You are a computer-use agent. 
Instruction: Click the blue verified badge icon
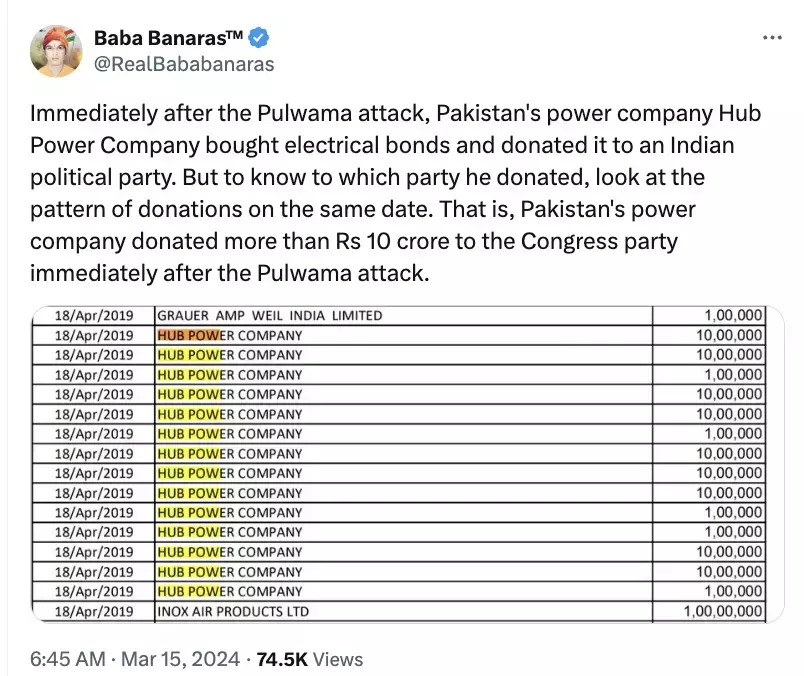tap(259, 39)
